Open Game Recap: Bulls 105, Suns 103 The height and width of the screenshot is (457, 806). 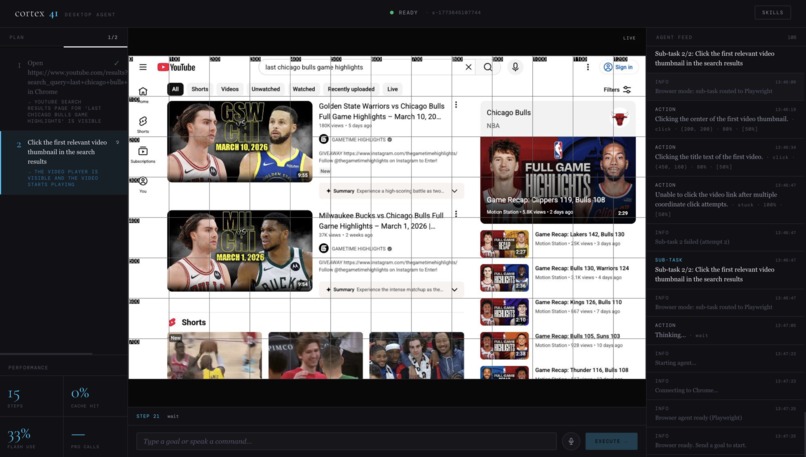click(577, 336)
